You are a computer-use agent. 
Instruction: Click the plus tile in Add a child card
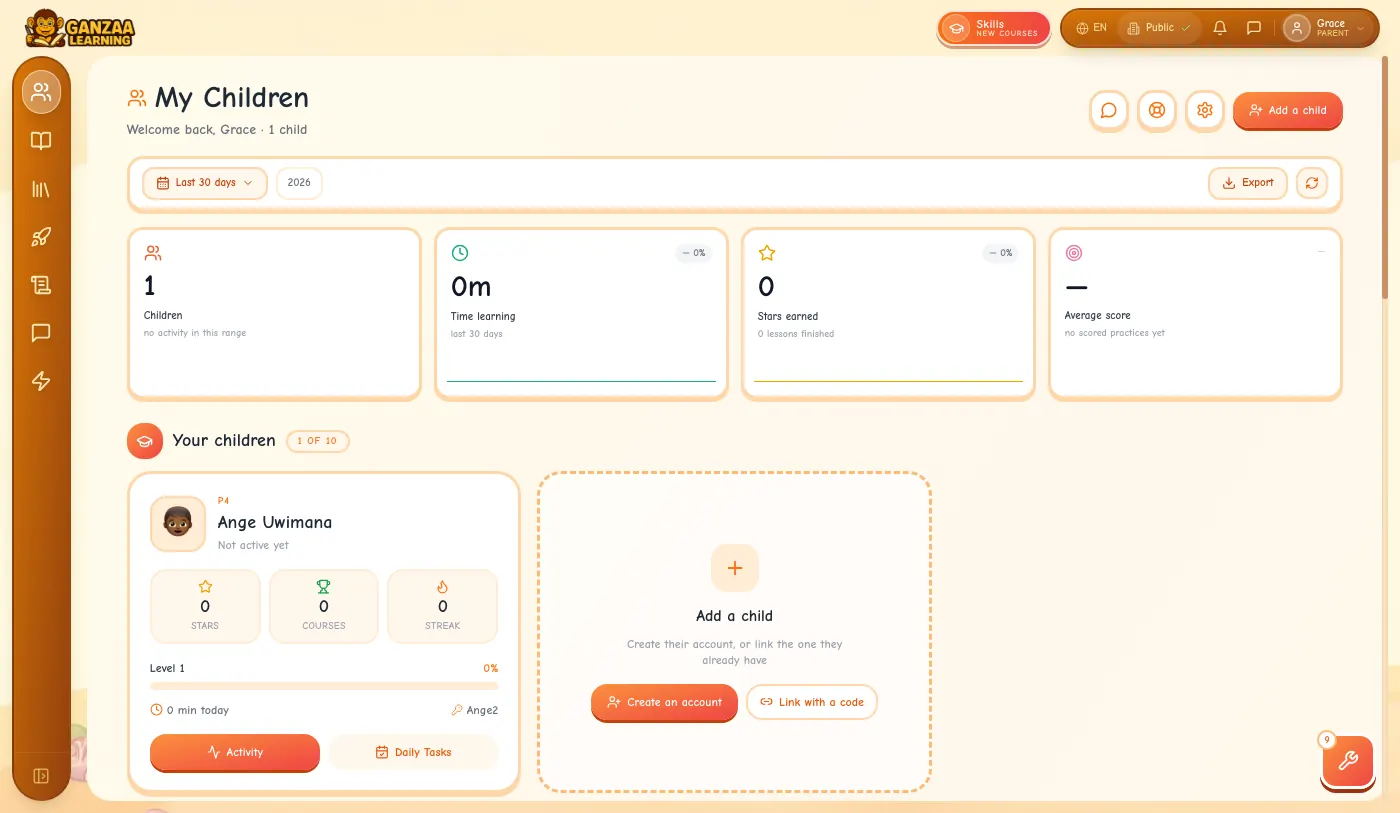(735, 568)
